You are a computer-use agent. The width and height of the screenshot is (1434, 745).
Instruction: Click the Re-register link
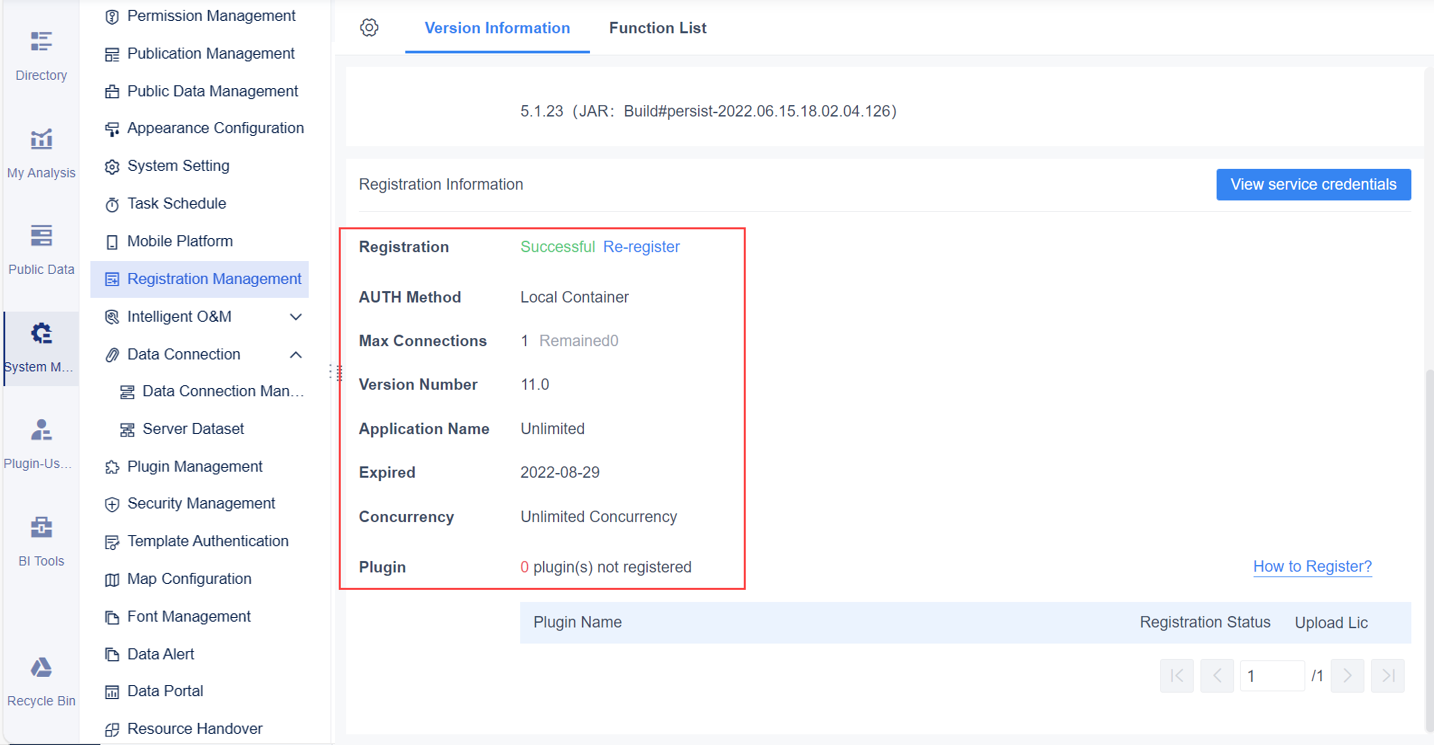(641, 246)
